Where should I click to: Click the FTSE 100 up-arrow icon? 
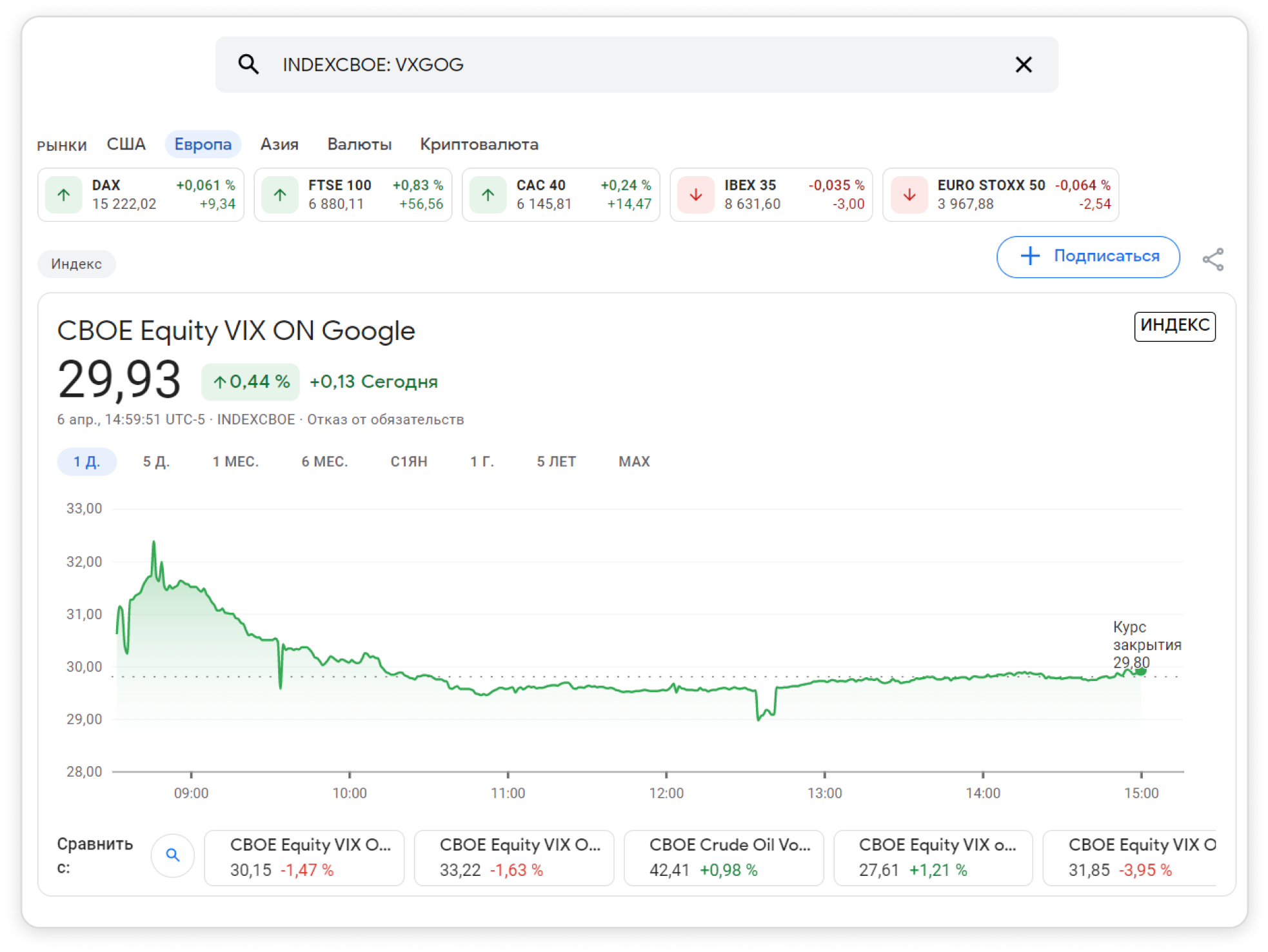coord(280,194)
